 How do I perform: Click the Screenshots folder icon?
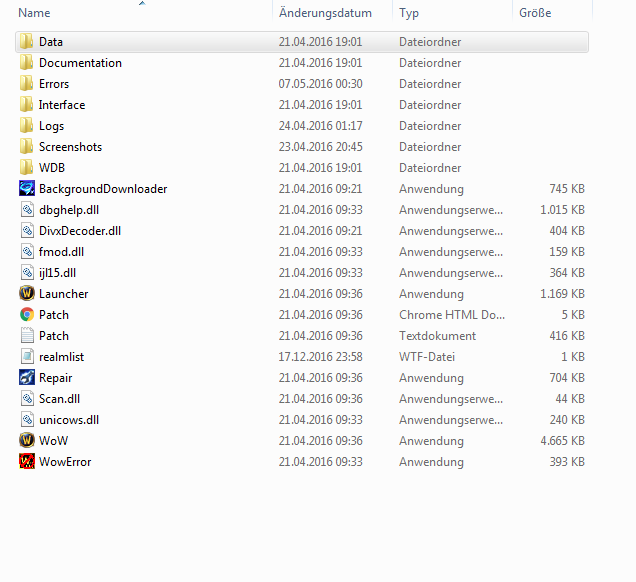(x=27, y=146)
